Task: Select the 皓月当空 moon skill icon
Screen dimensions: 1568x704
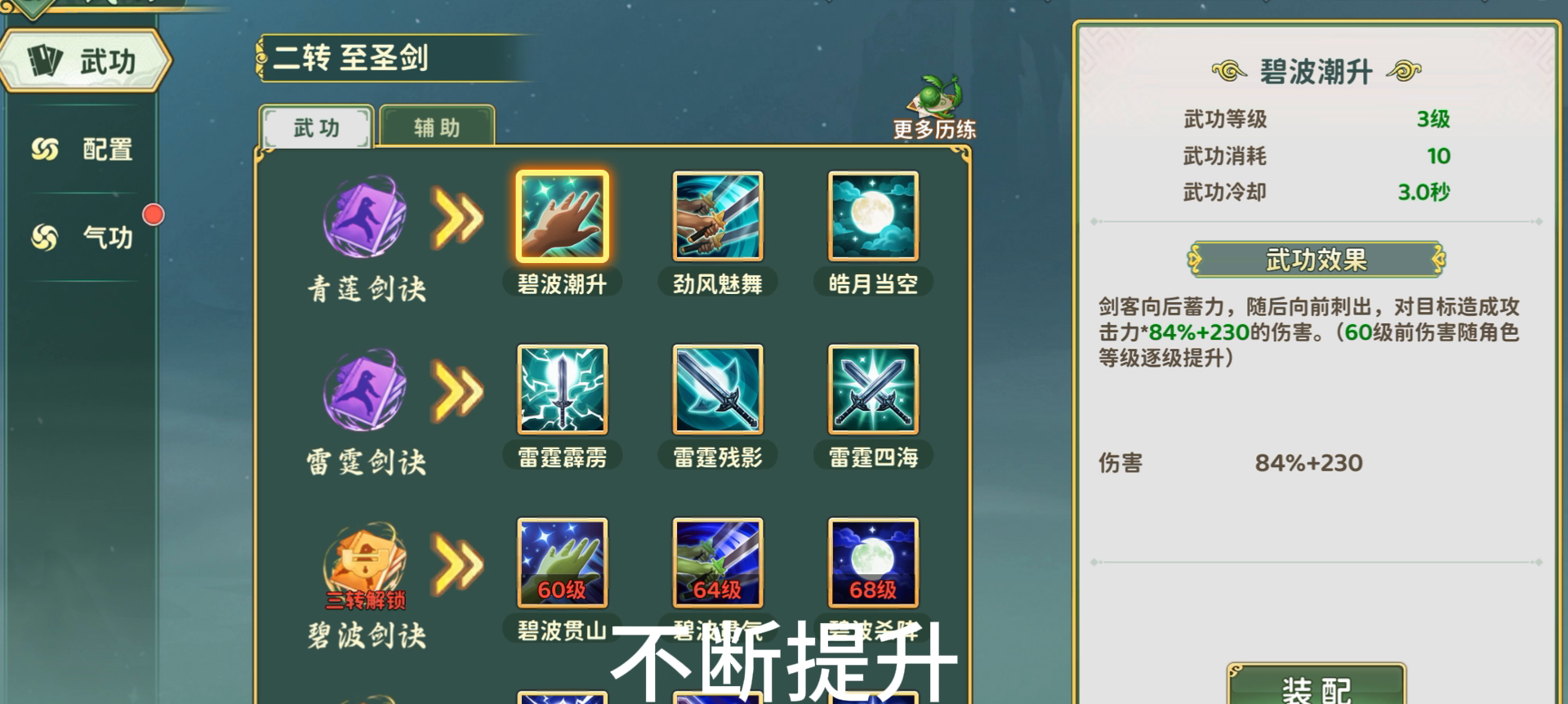Action: 873,216
